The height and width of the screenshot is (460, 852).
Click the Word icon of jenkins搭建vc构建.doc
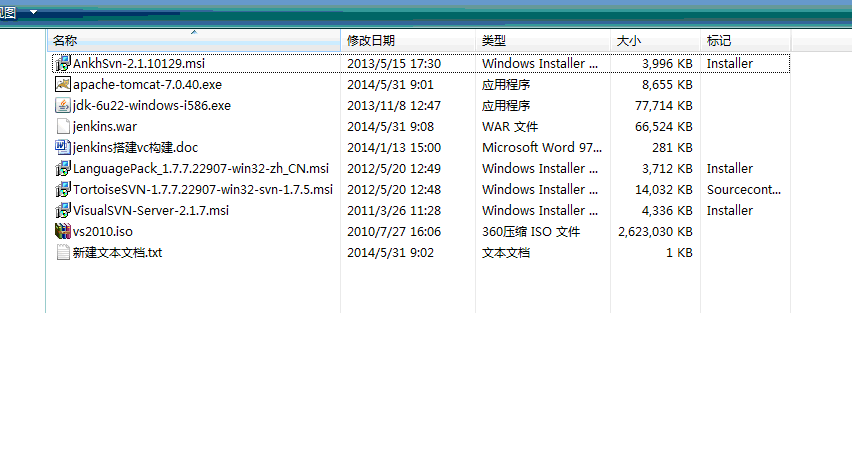point(63,147)
